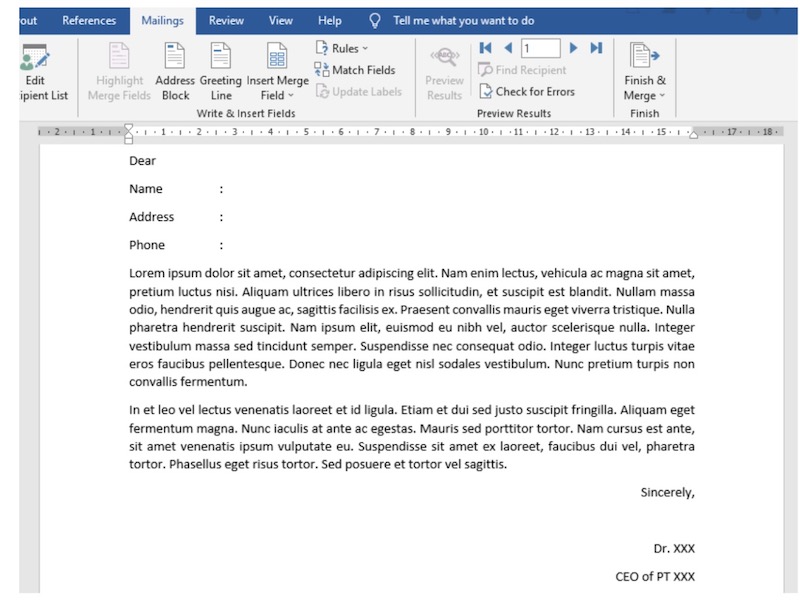This screenshot has height=601, width=800.
Task: Click the left indent marker on the ruler
Action: [x=129, y=131]
